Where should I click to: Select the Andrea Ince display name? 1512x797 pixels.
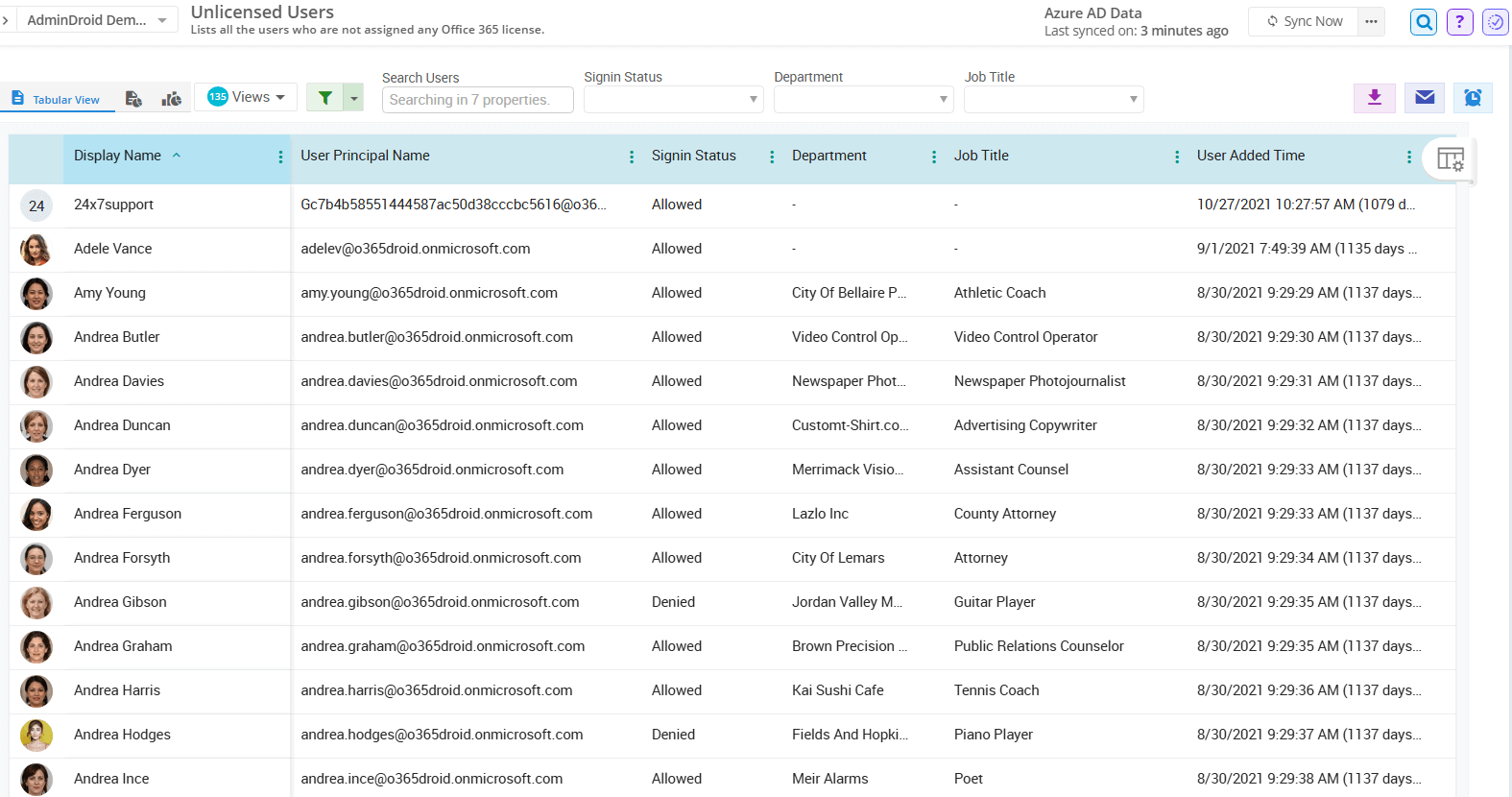[111, 779]
